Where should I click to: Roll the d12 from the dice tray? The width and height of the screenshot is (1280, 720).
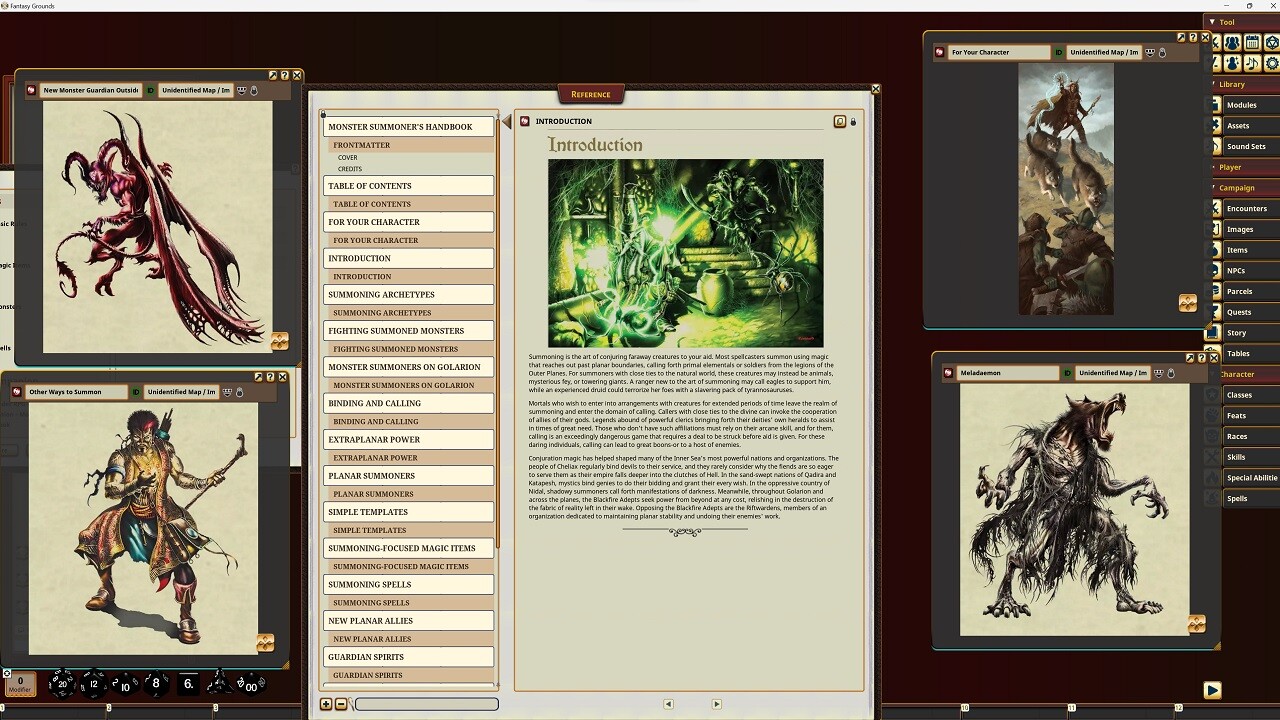[x=93, y=684]
